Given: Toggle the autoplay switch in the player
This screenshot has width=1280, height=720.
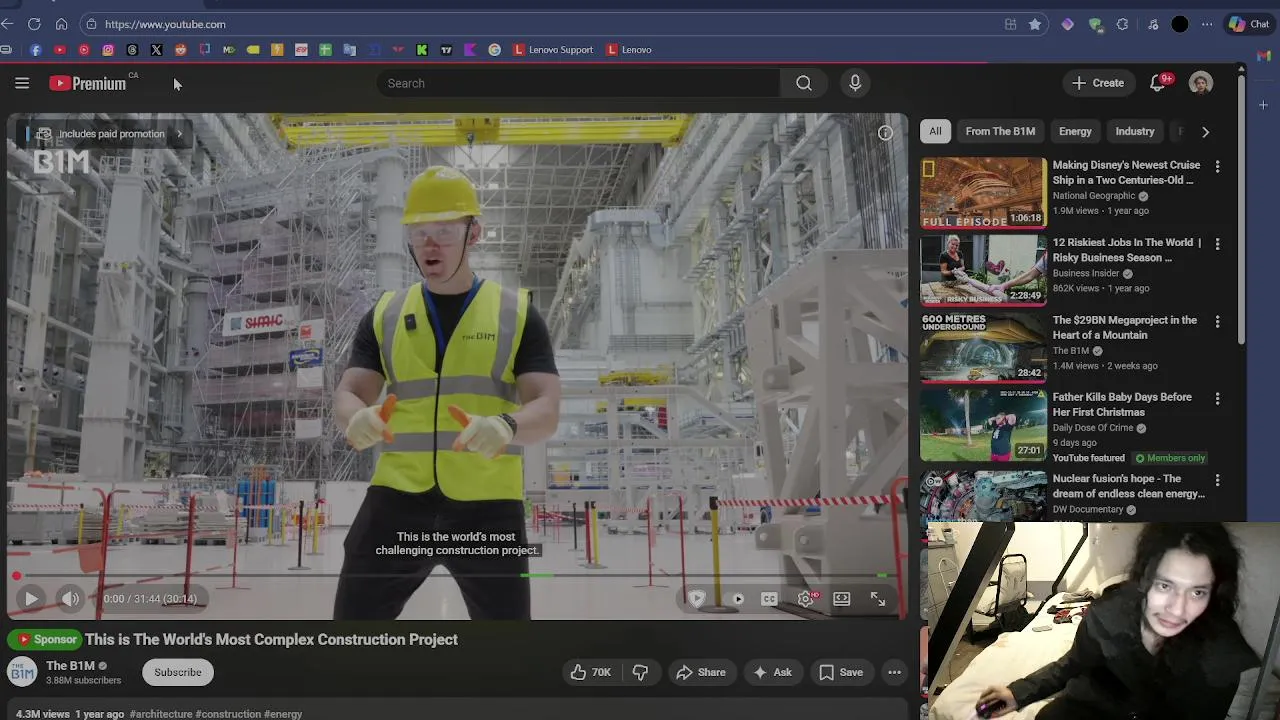Looking at the screenshot, I should [737, 599].
